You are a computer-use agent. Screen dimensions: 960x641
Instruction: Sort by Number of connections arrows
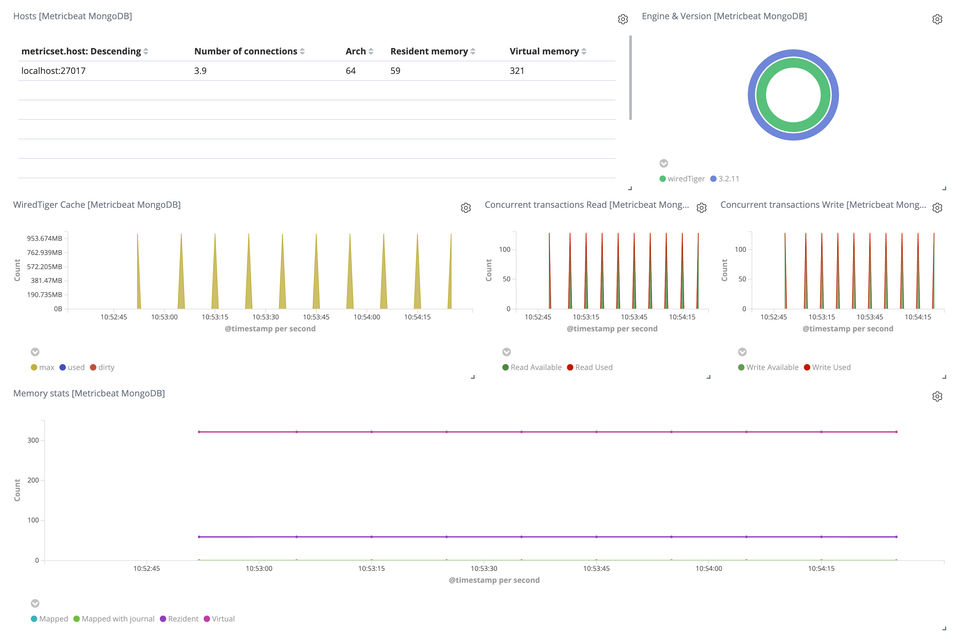302,51
